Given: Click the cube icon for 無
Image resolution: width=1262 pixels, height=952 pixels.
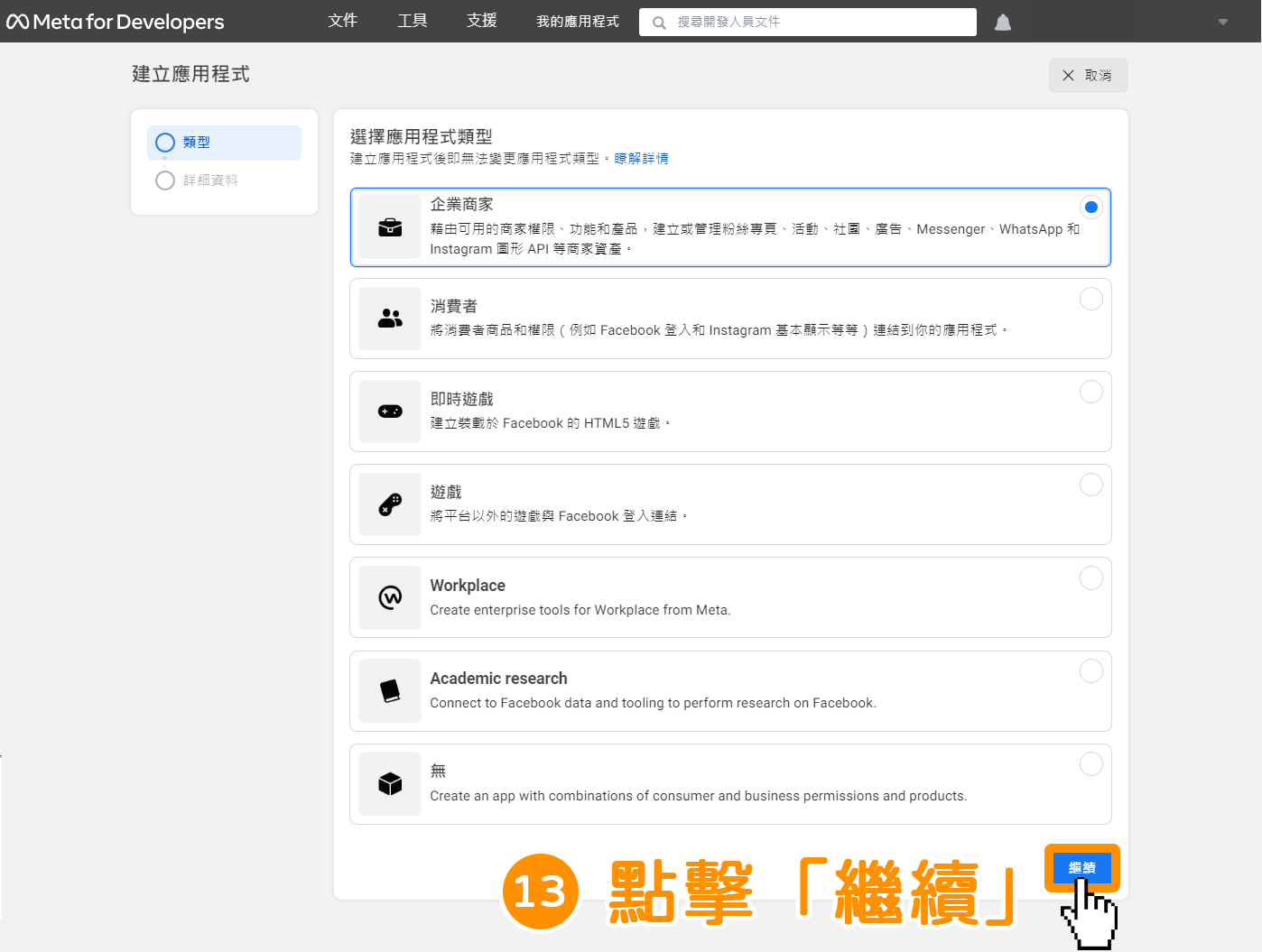Looking at the screenshot, I should tap(390, 783).
